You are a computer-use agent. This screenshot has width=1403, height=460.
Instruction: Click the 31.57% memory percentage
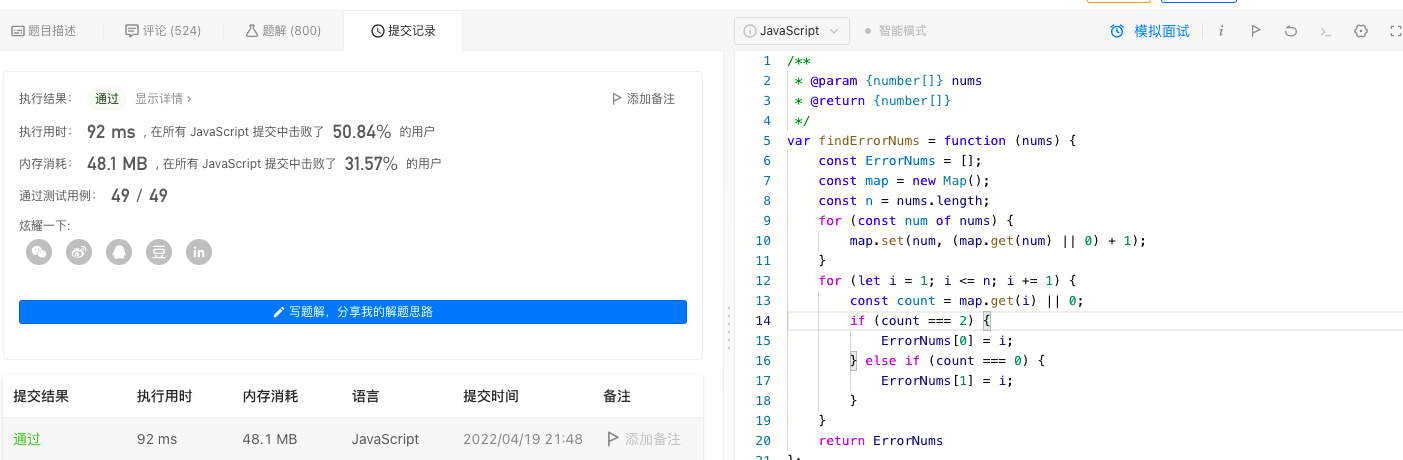pyautogui.click(x=371, y=163)
